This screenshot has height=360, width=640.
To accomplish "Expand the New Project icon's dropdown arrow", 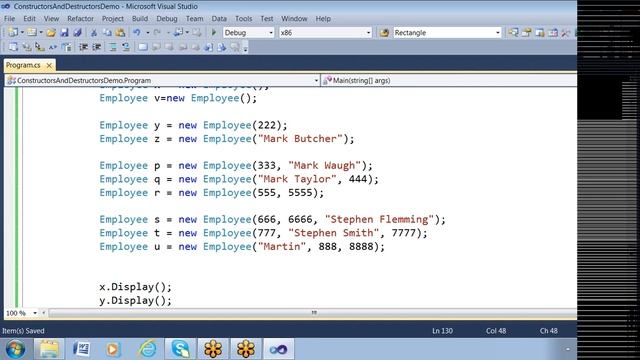I will pos(22,33).
